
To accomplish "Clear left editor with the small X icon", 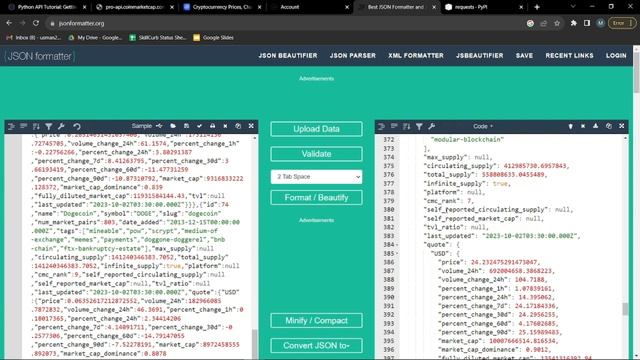I will [225, 126].
